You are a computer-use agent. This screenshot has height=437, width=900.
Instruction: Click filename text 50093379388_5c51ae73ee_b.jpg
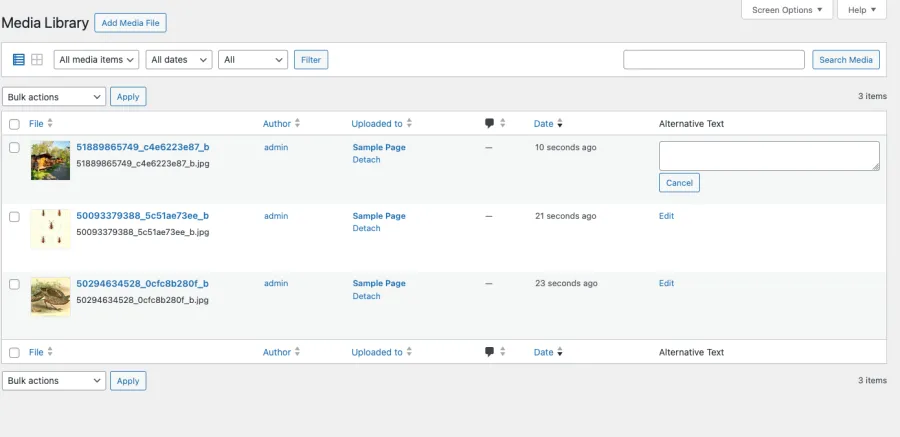(143, 233)
